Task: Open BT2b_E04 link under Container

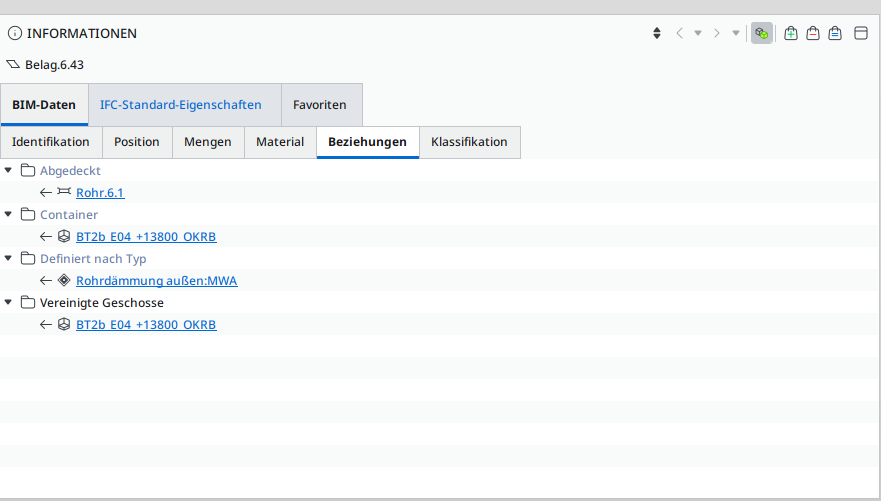Action: pyautogui.click(x=146, y=237)
